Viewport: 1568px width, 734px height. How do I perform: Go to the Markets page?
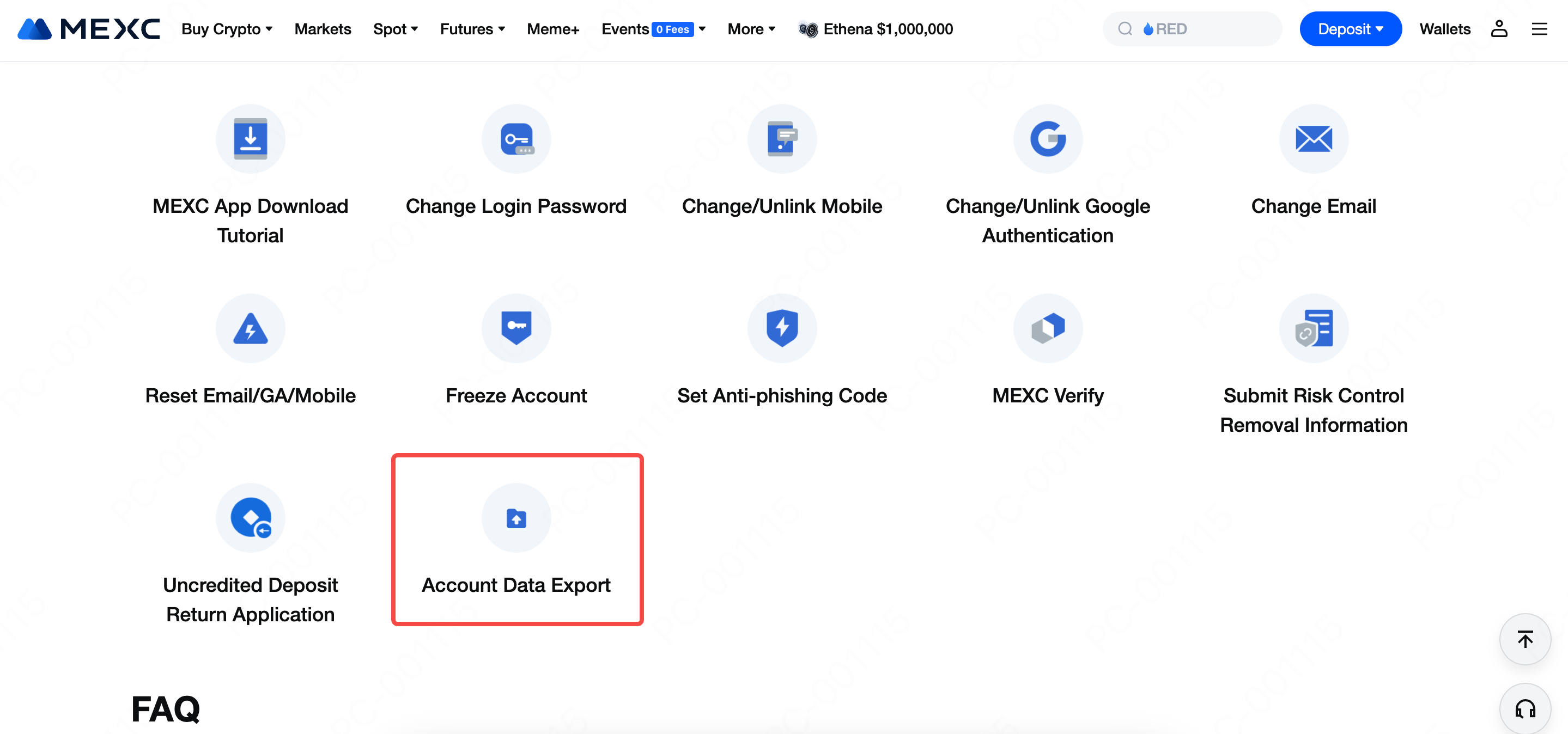pos(323,28)
